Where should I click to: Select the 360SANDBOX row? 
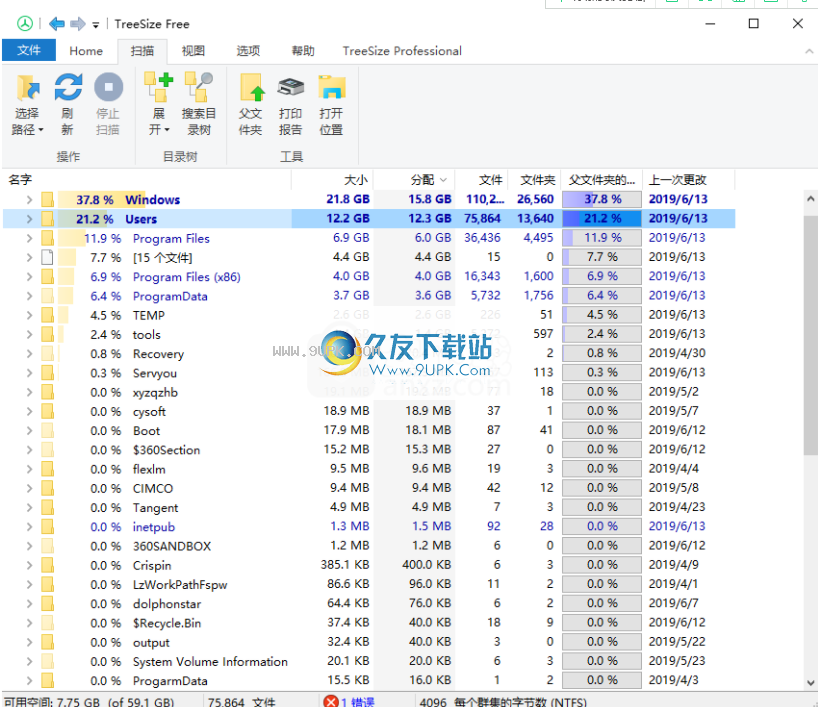point(369,546)
